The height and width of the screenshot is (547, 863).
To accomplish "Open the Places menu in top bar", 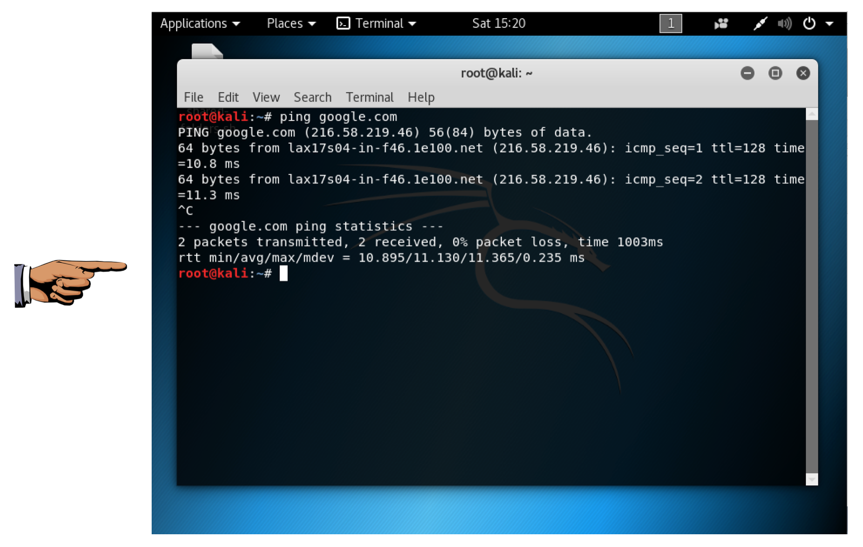I will coord(291,24).
